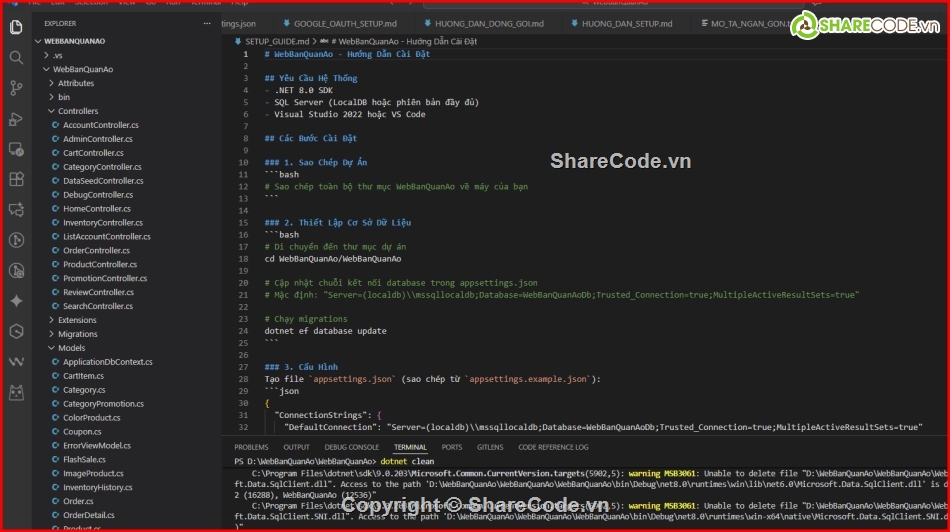Click the four-point sparkle icon in activity bar

point(16,301)
